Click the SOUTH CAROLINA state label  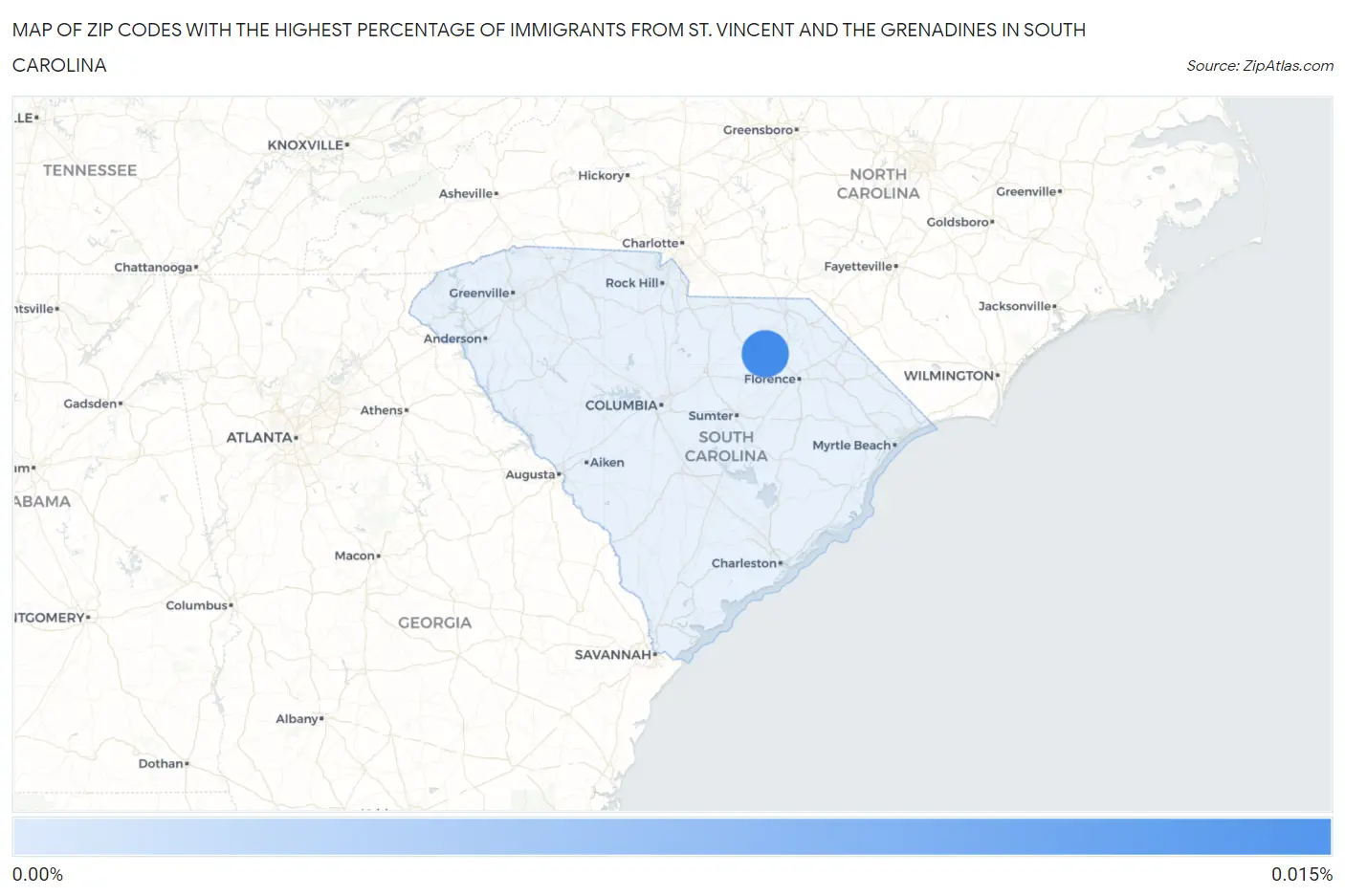click(x=726, y=447)
